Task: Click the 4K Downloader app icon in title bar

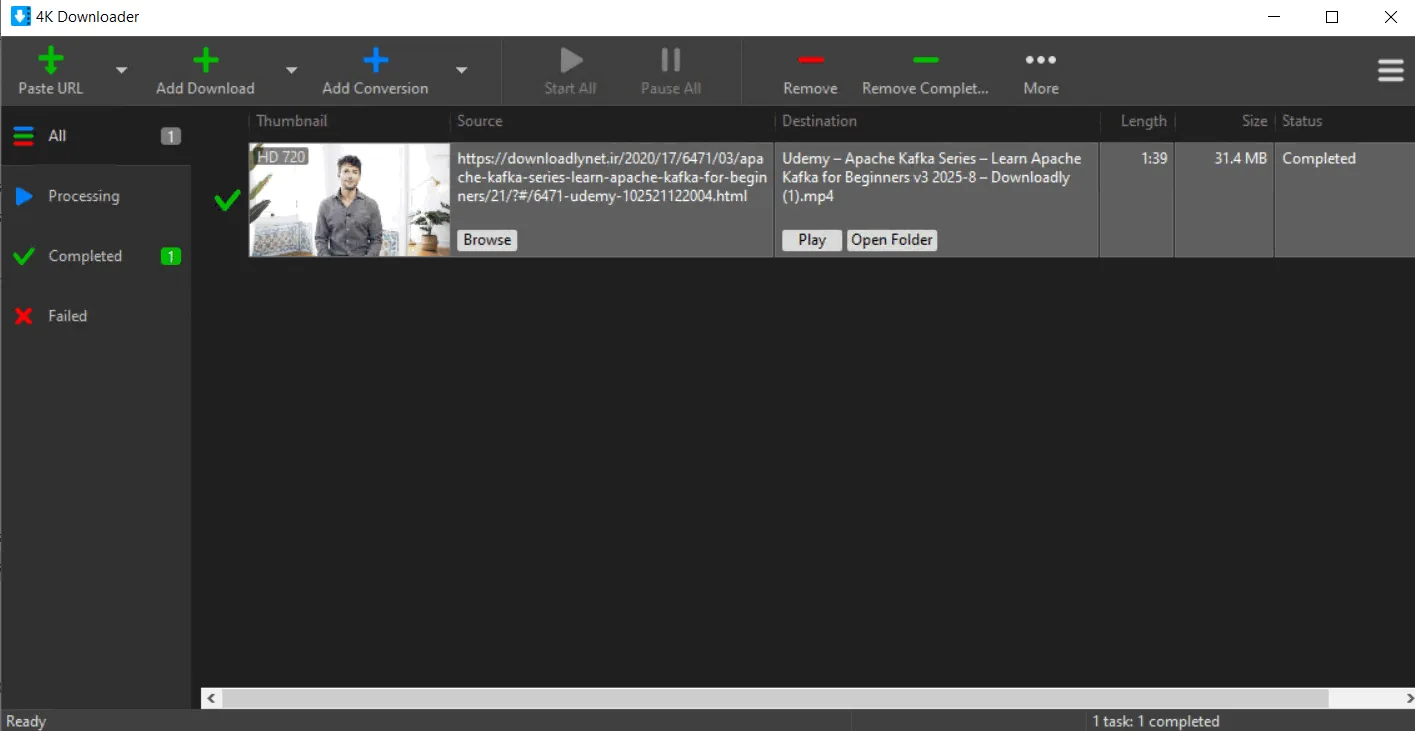Action: point(20,16)
